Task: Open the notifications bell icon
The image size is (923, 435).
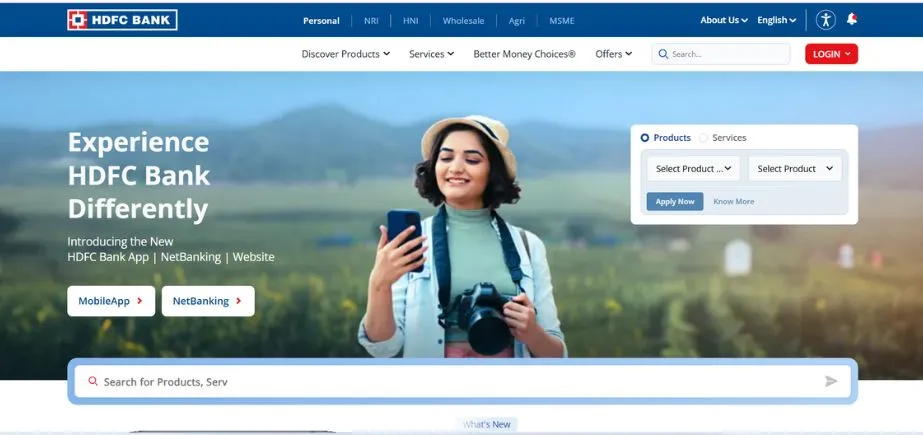Action: (852, 19)
